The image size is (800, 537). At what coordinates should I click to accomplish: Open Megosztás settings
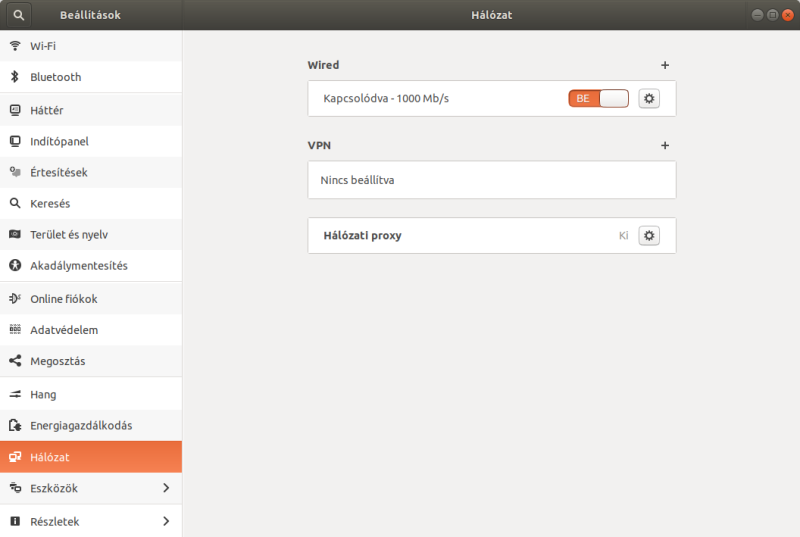91,361
